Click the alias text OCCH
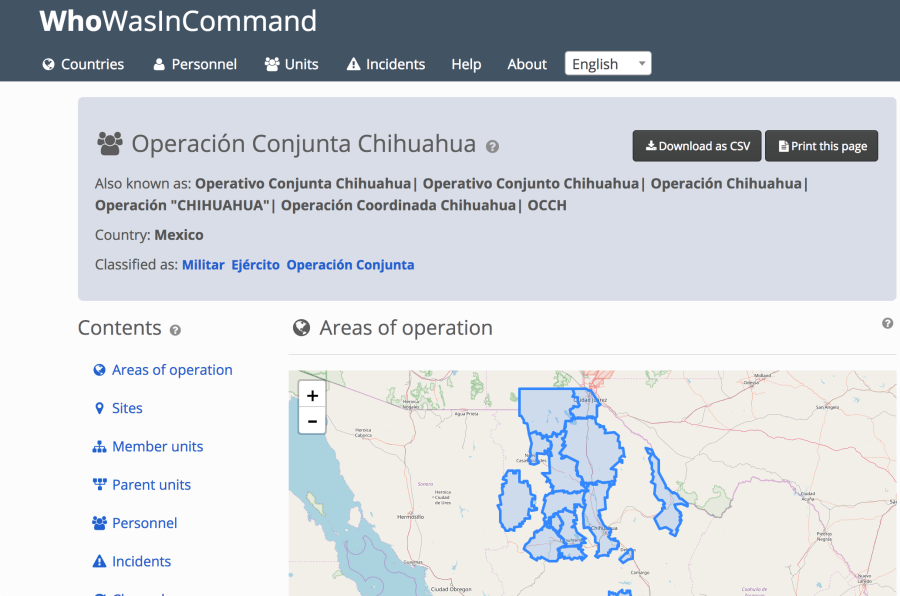Image resolution: width=900 pixels, height=596 pixels. [x=547, y=206]
